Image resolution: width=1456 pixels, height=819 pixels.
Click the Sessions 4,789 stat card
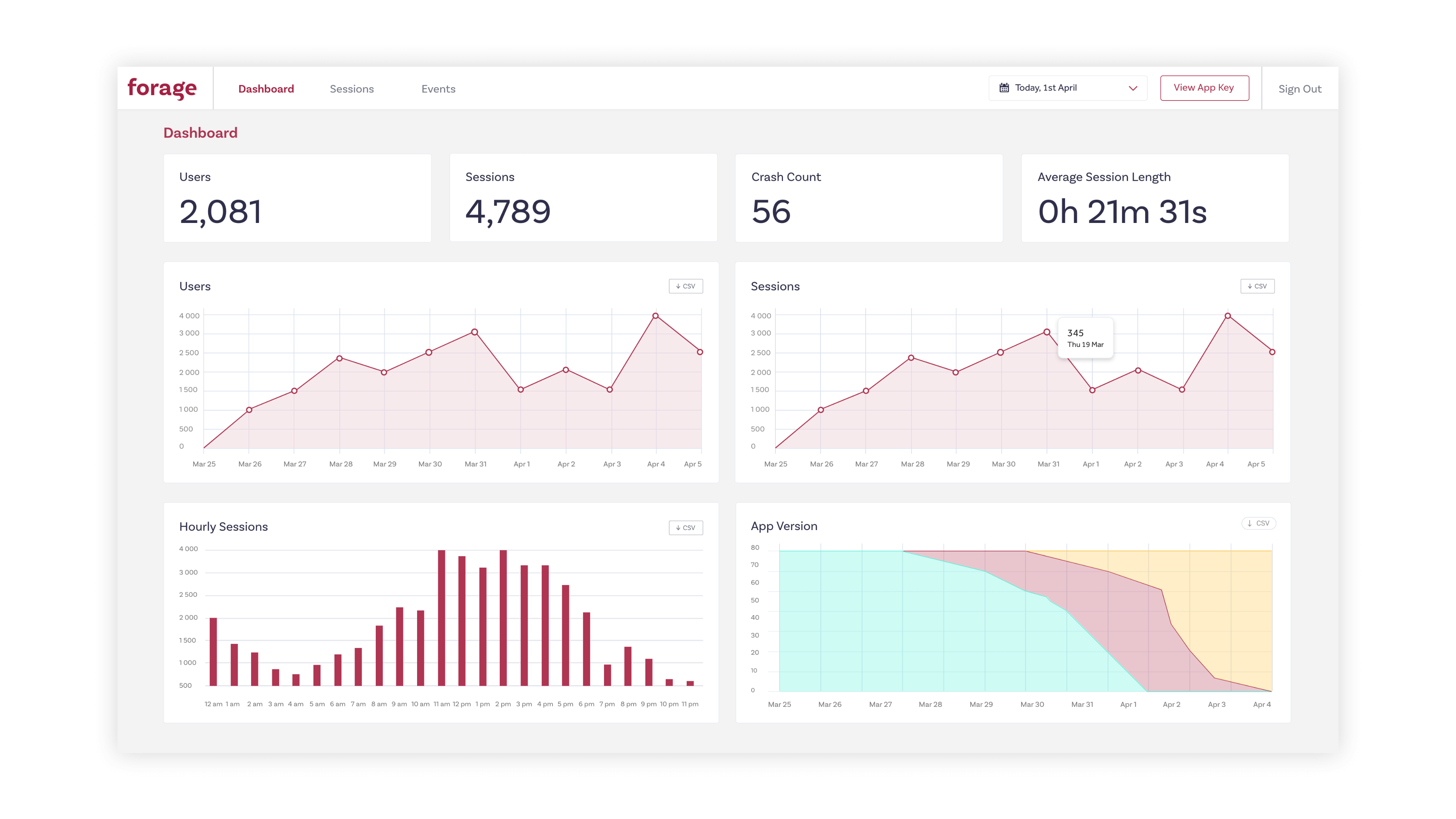(583, 198)
